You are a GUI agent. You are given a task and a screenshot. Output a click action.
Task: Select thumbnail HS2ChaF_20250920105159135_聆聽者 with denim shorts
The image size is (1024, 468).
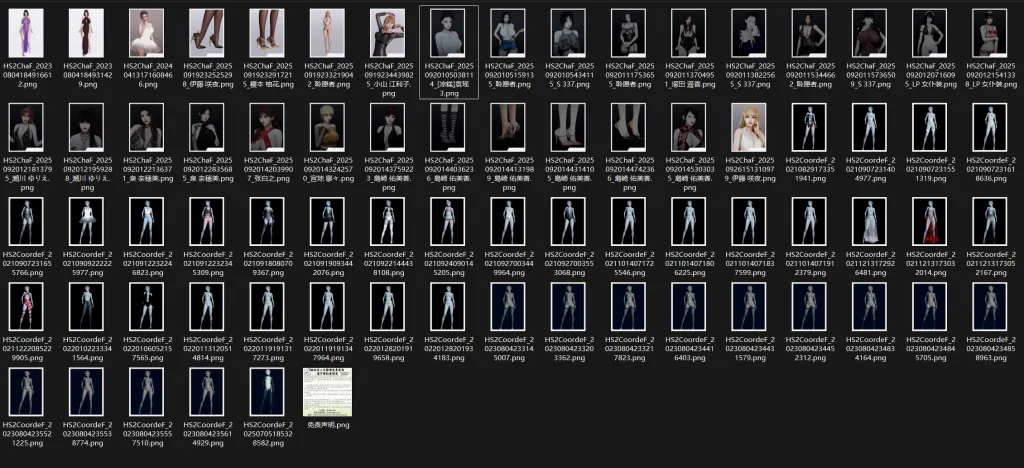tap(508, 33)
